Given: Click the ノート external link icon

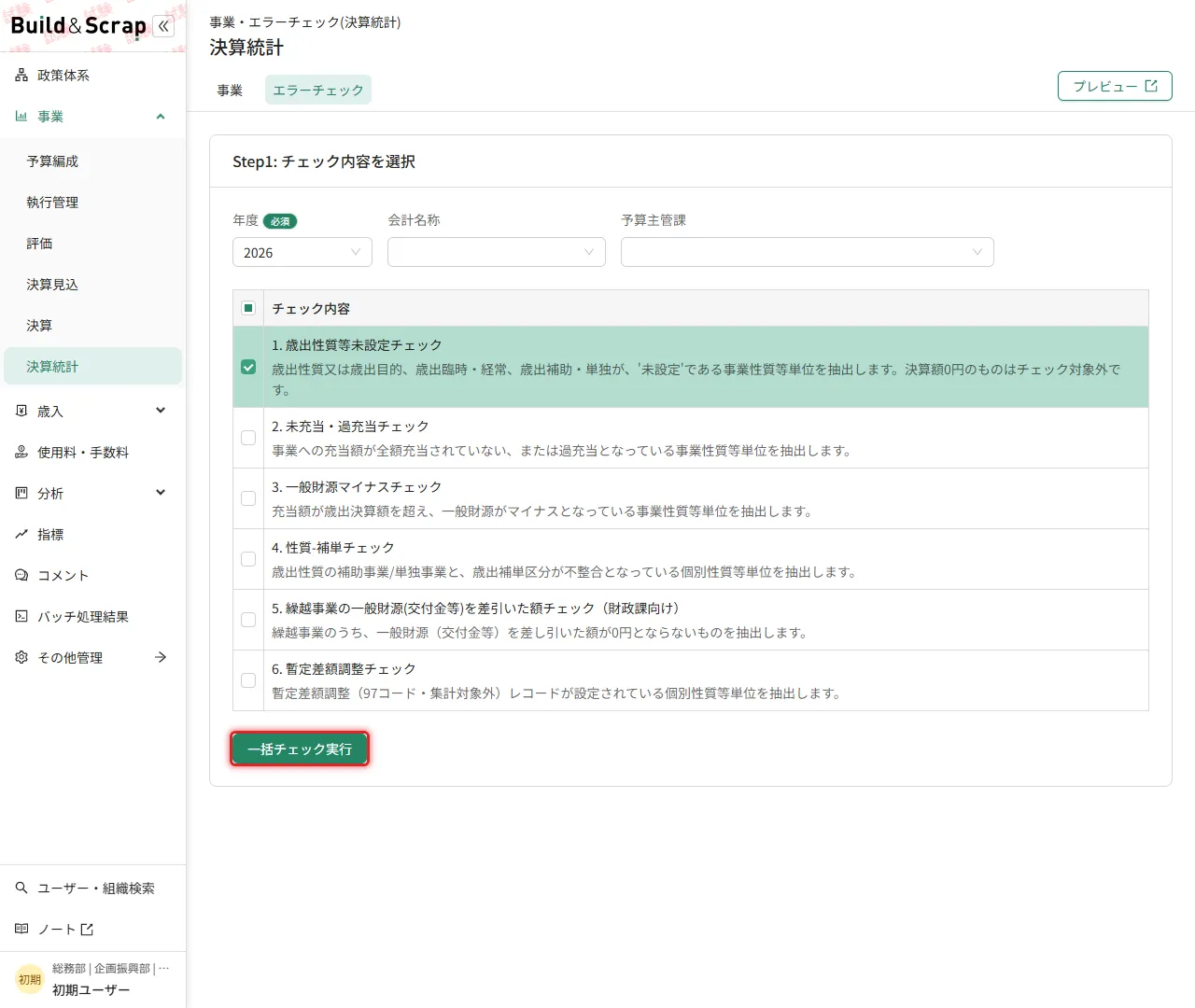Looking at the screenshot, I should click(x=87, y=929).
